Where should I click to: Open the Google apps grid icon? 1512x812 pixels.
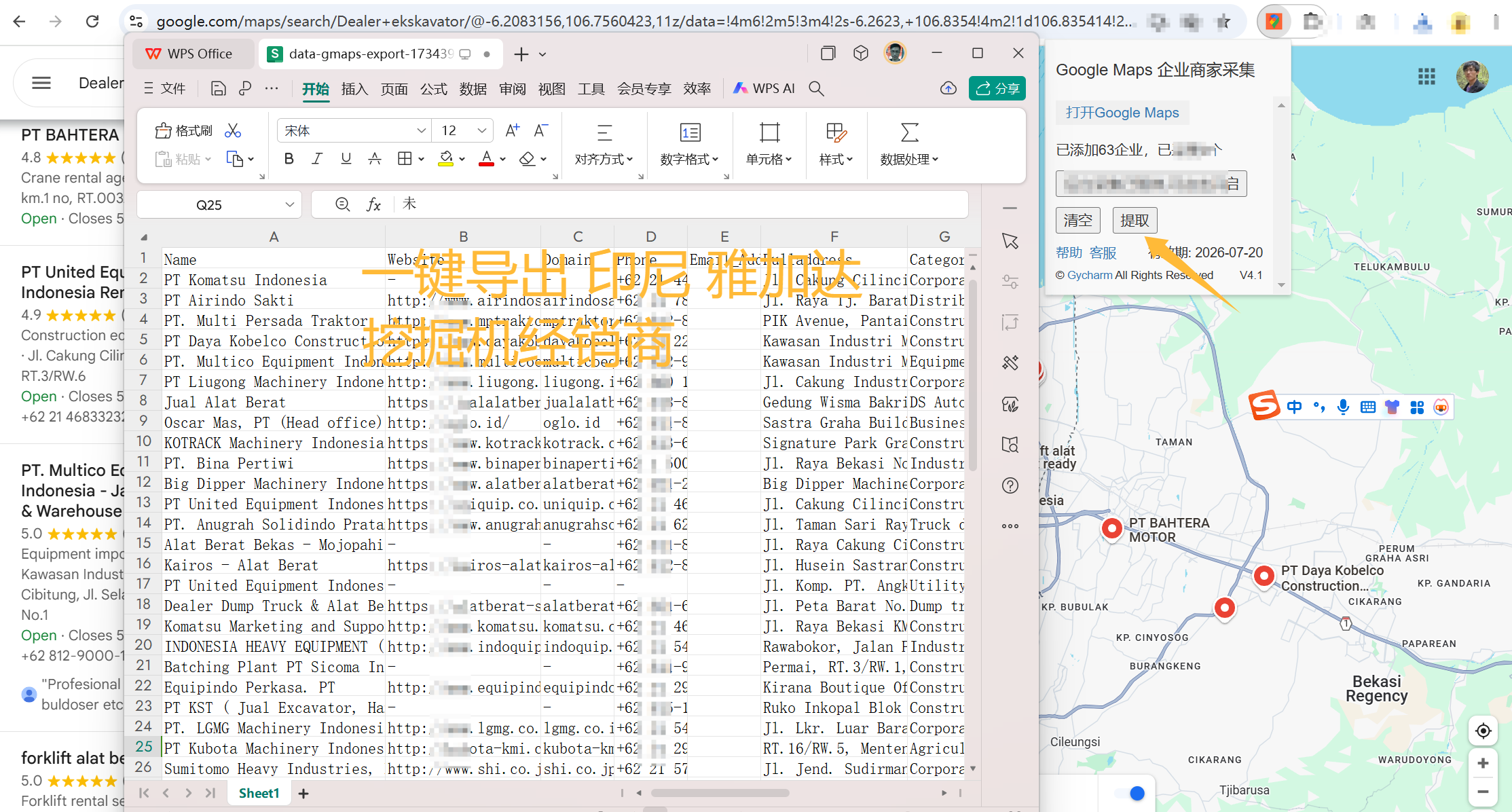[x=1426, y=77]
